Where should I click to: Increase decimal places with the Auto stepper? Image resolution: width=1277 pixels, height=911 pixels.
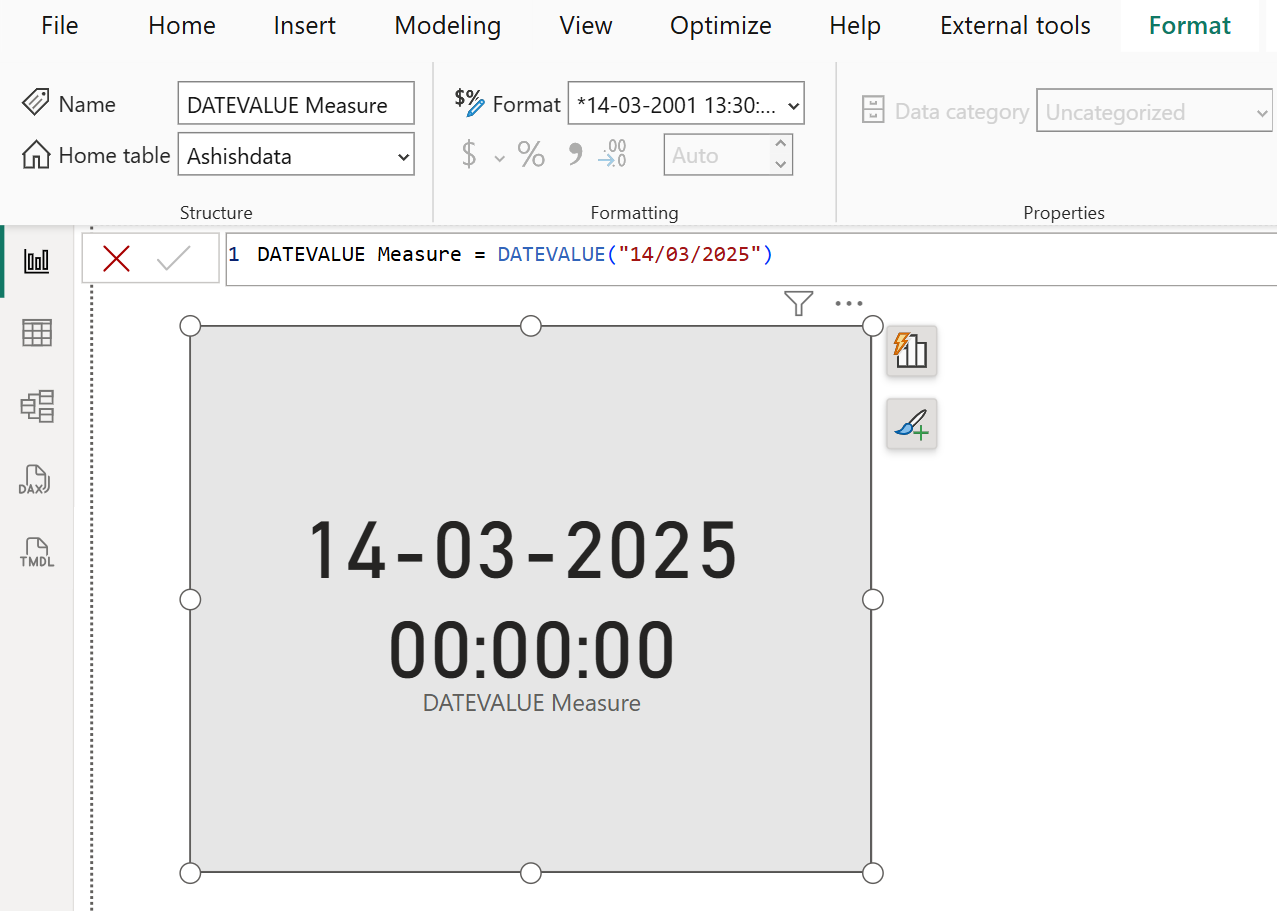(x=782, y=145)
